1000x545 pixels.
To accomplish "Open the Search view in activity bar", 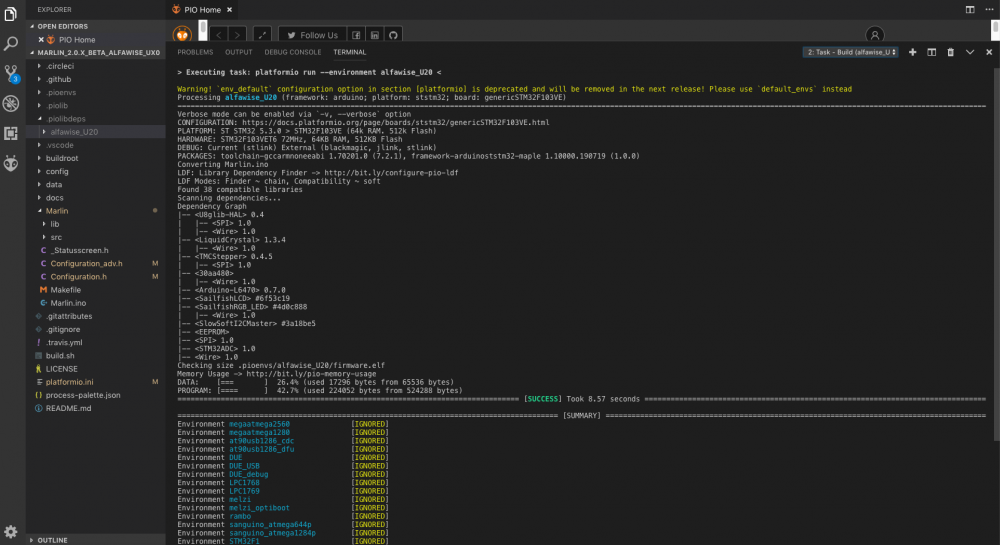I will (x=11, y=44).
